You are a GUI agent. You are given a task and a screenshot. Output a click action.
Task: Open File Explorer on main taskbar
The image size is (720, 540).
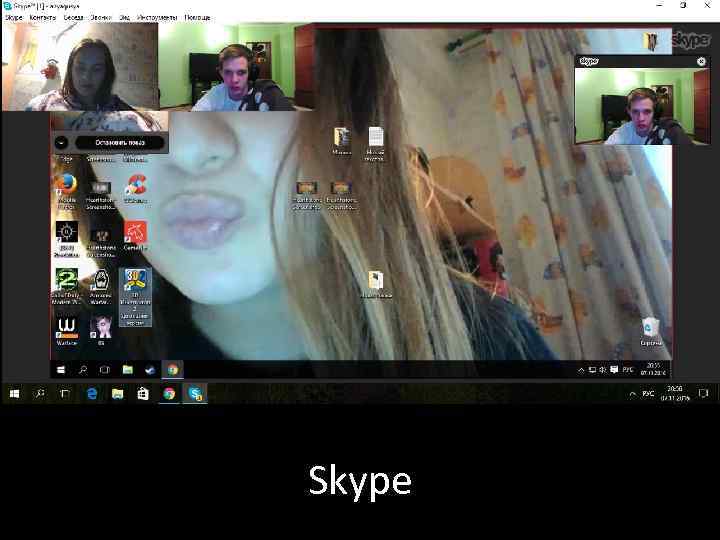[x=118, y=394]
